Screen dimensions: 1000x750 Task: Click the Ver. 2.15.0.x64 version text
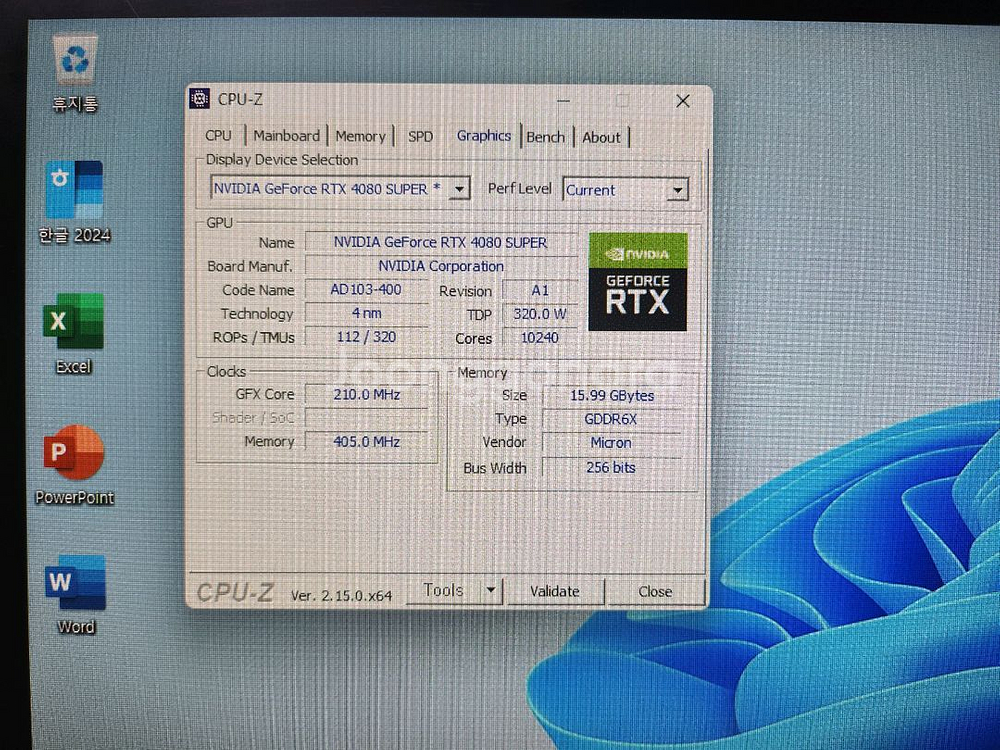point(341,596)
